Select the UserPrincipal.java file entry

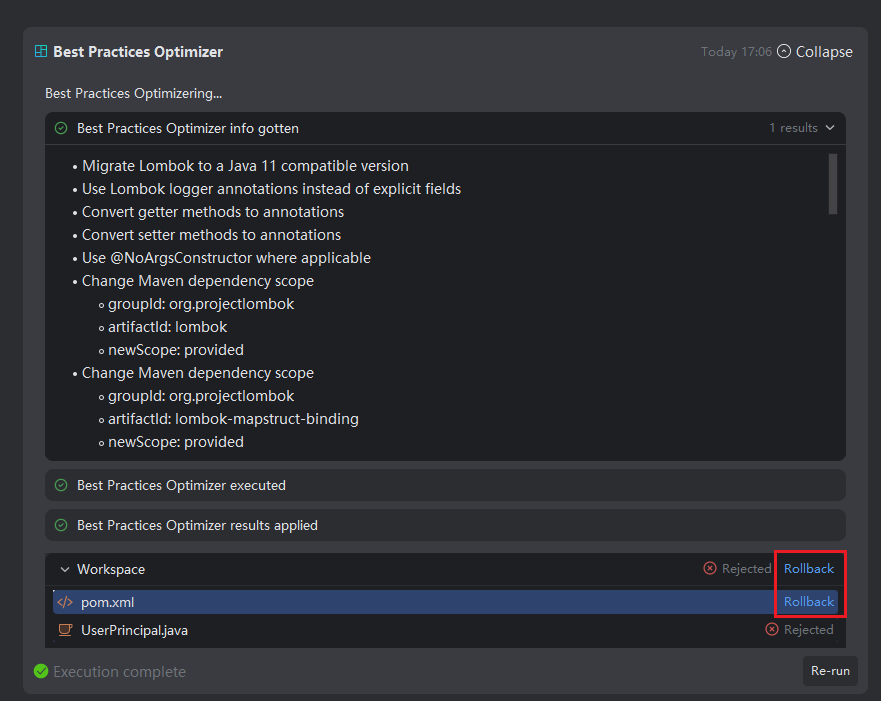click(x=134, y=630)
